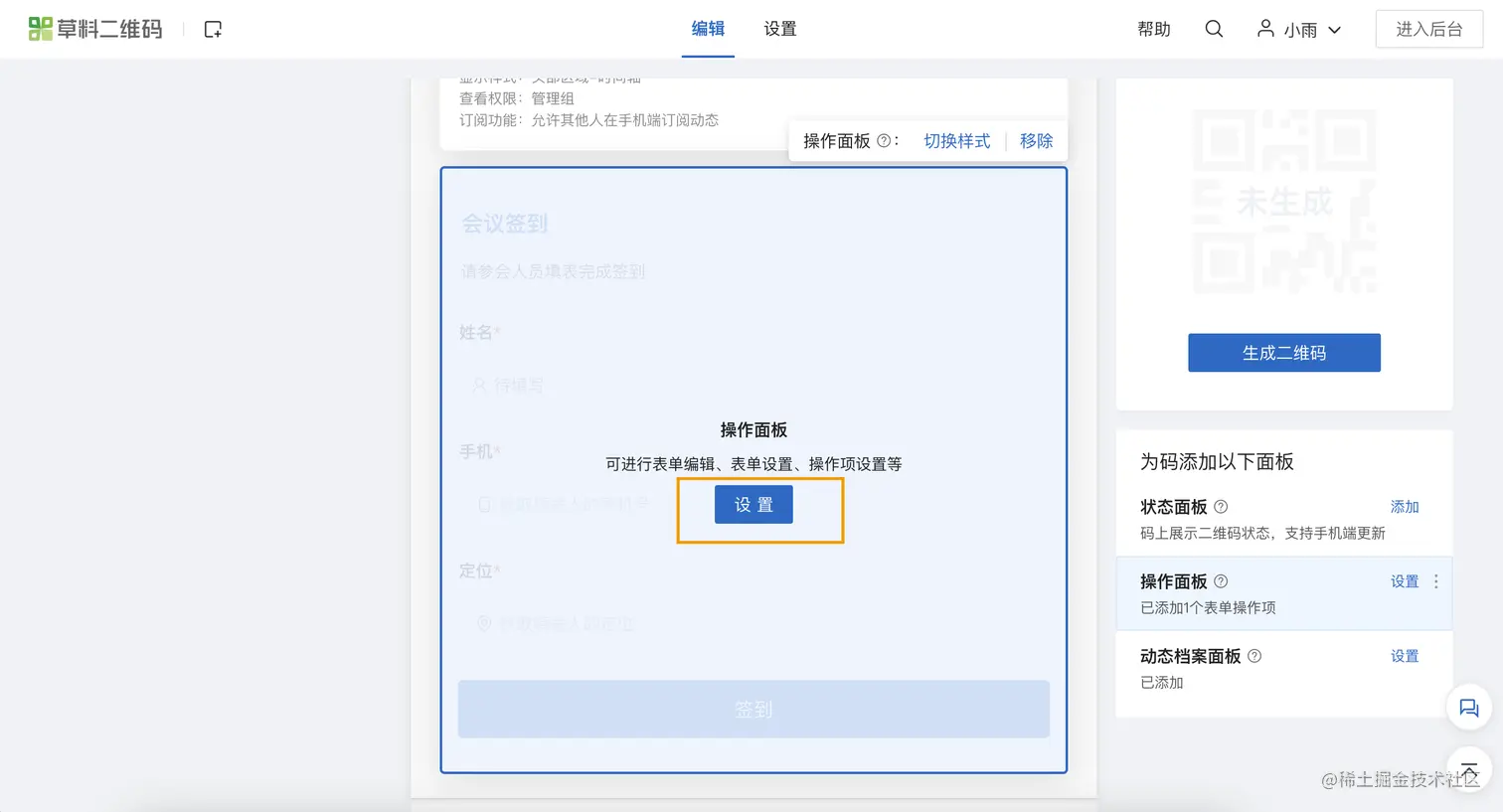Viewport: 1503px width, 812px height.
Task: Click the 姓名 input field
Action: coord(753,385)
